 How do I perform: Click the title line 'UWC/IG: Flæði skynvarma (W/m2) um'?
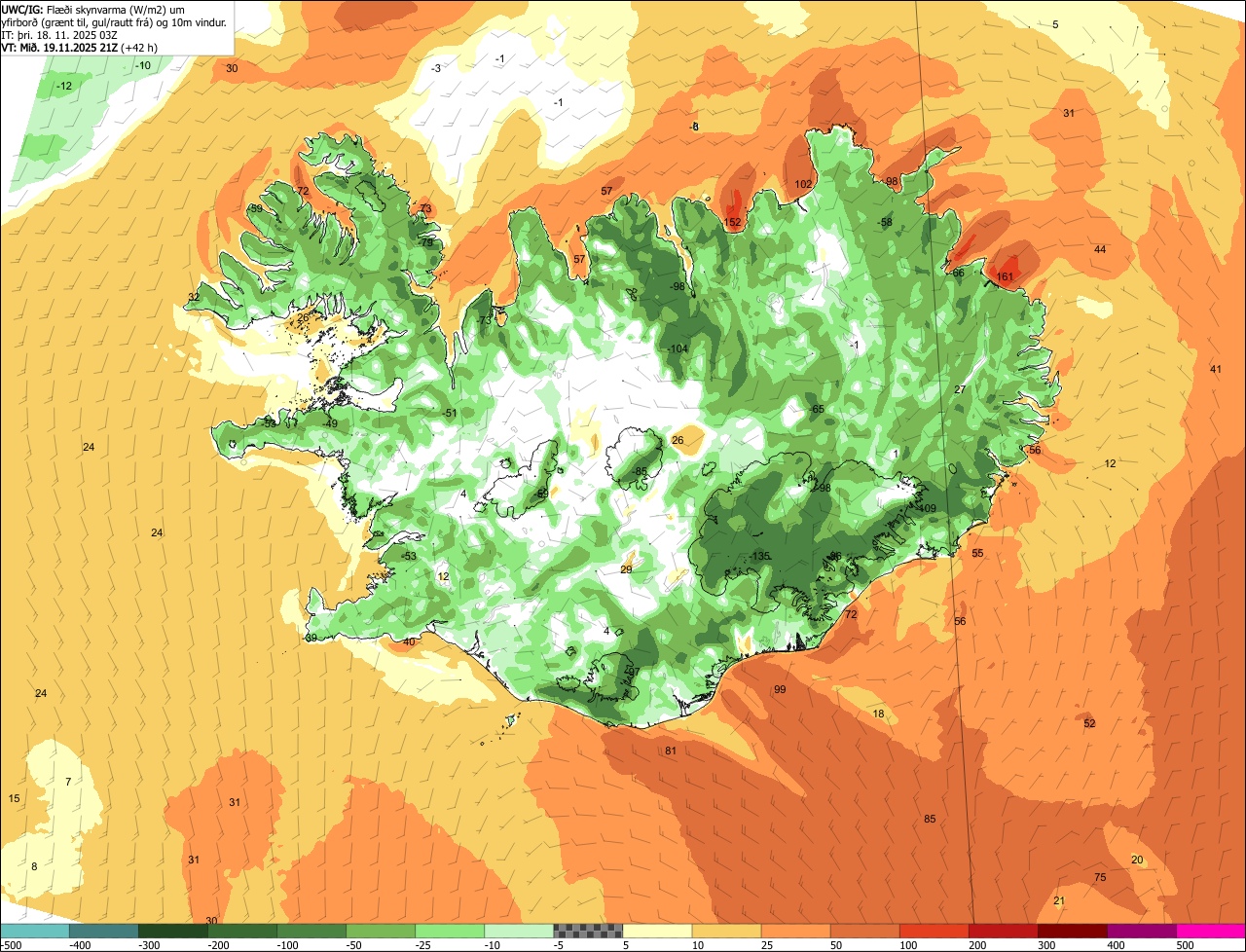(93, 9)
